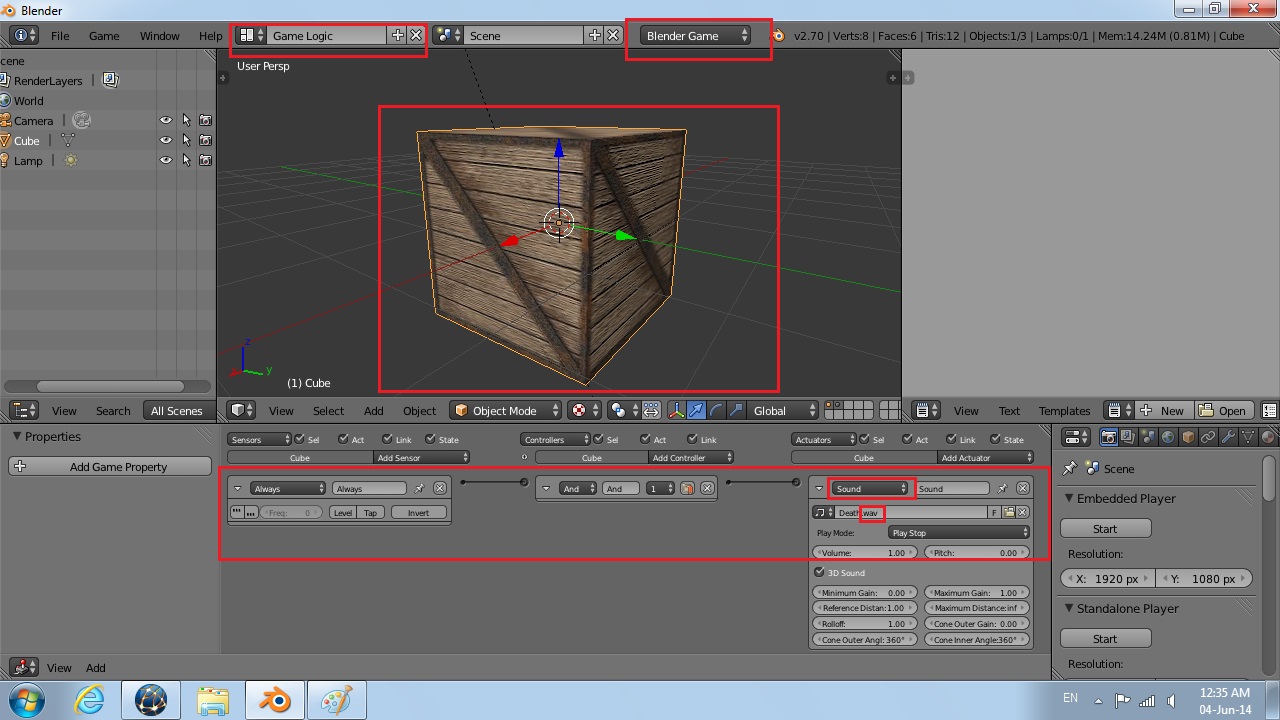The height and width of the screenshot is (720, 1280).
Task: Delete the Always sensor
Action: [x=439, y=488]
